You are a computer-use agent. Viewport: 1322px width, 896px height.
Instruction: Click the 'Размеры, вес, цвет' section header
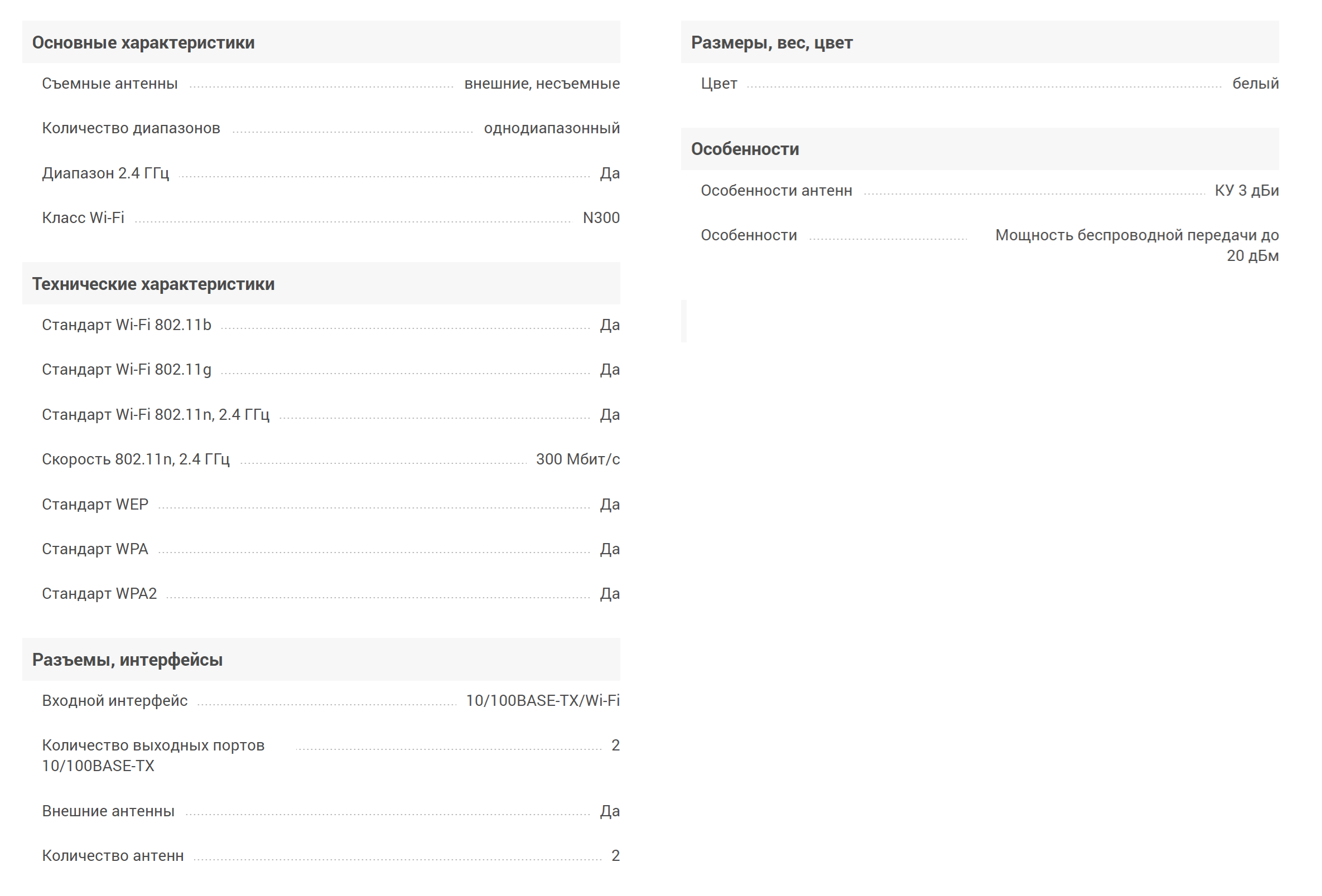click(771, 42)
